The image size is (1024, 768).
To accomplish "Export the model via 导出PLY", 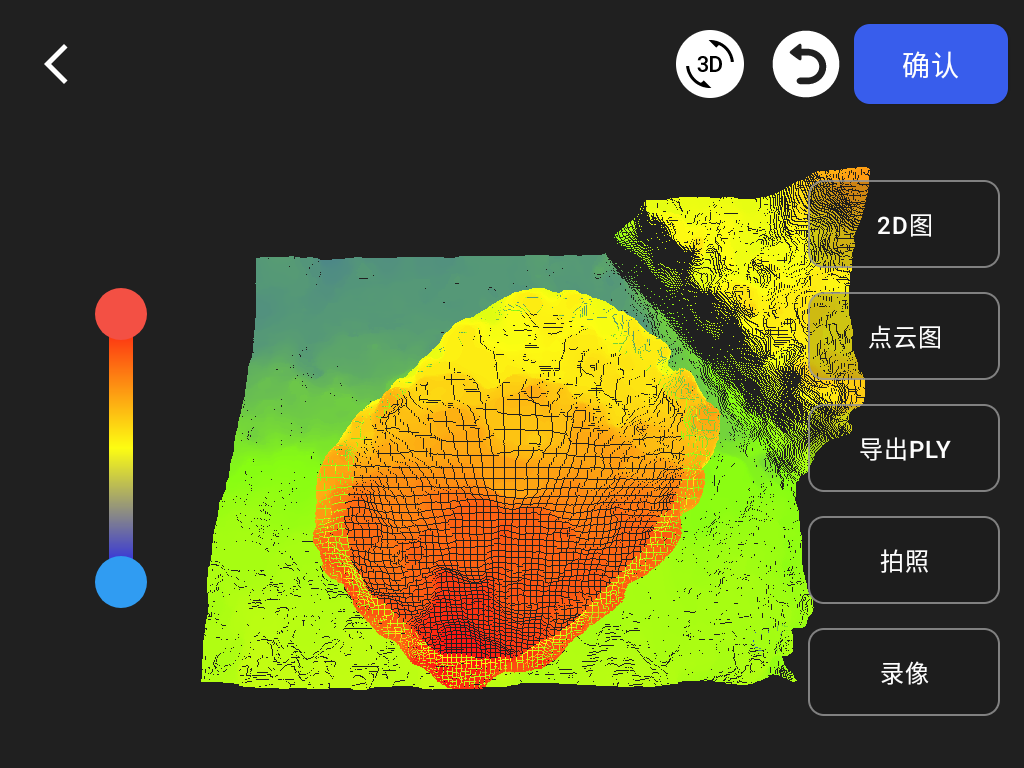I will (x=904, y=449).
